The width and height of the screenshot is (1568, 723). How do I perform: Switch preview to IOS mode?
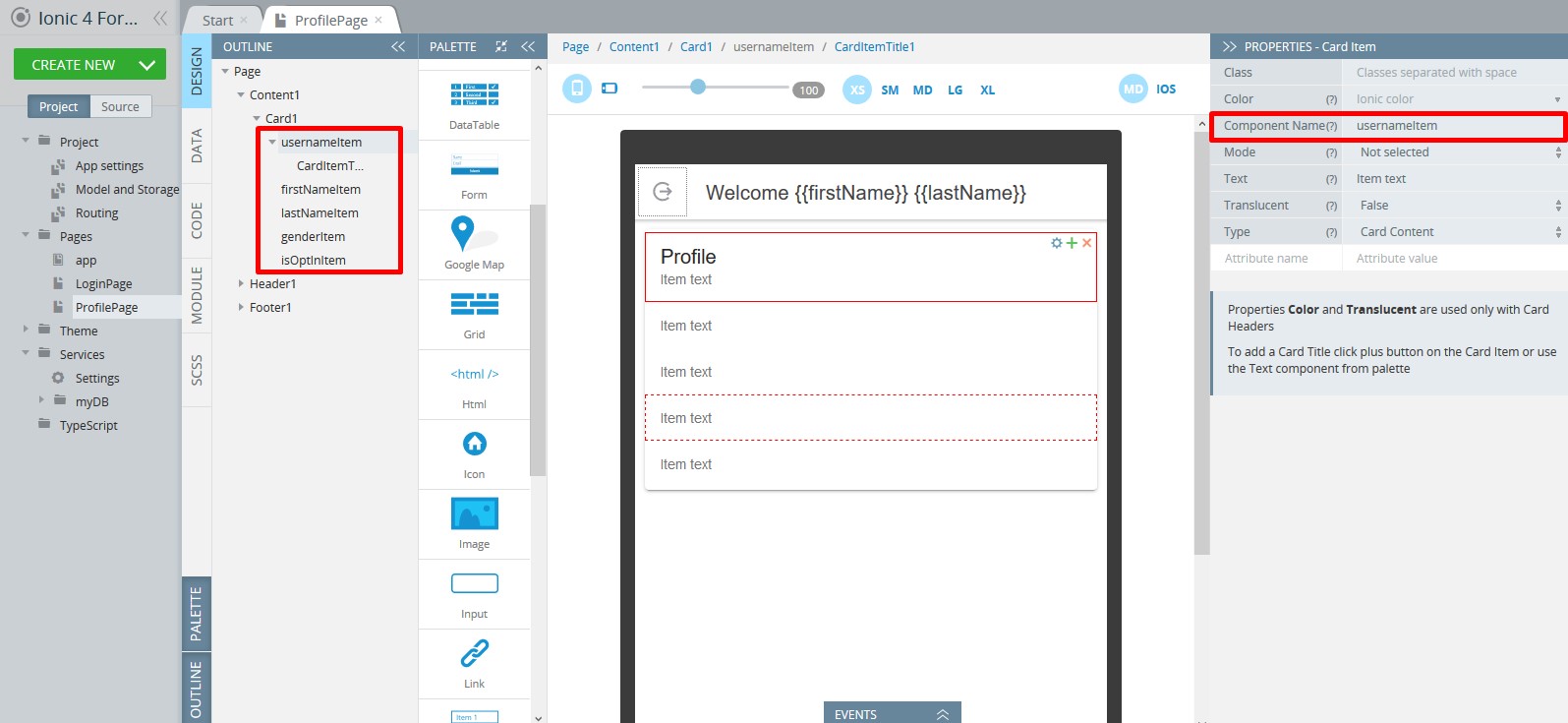coord(1166,89)
